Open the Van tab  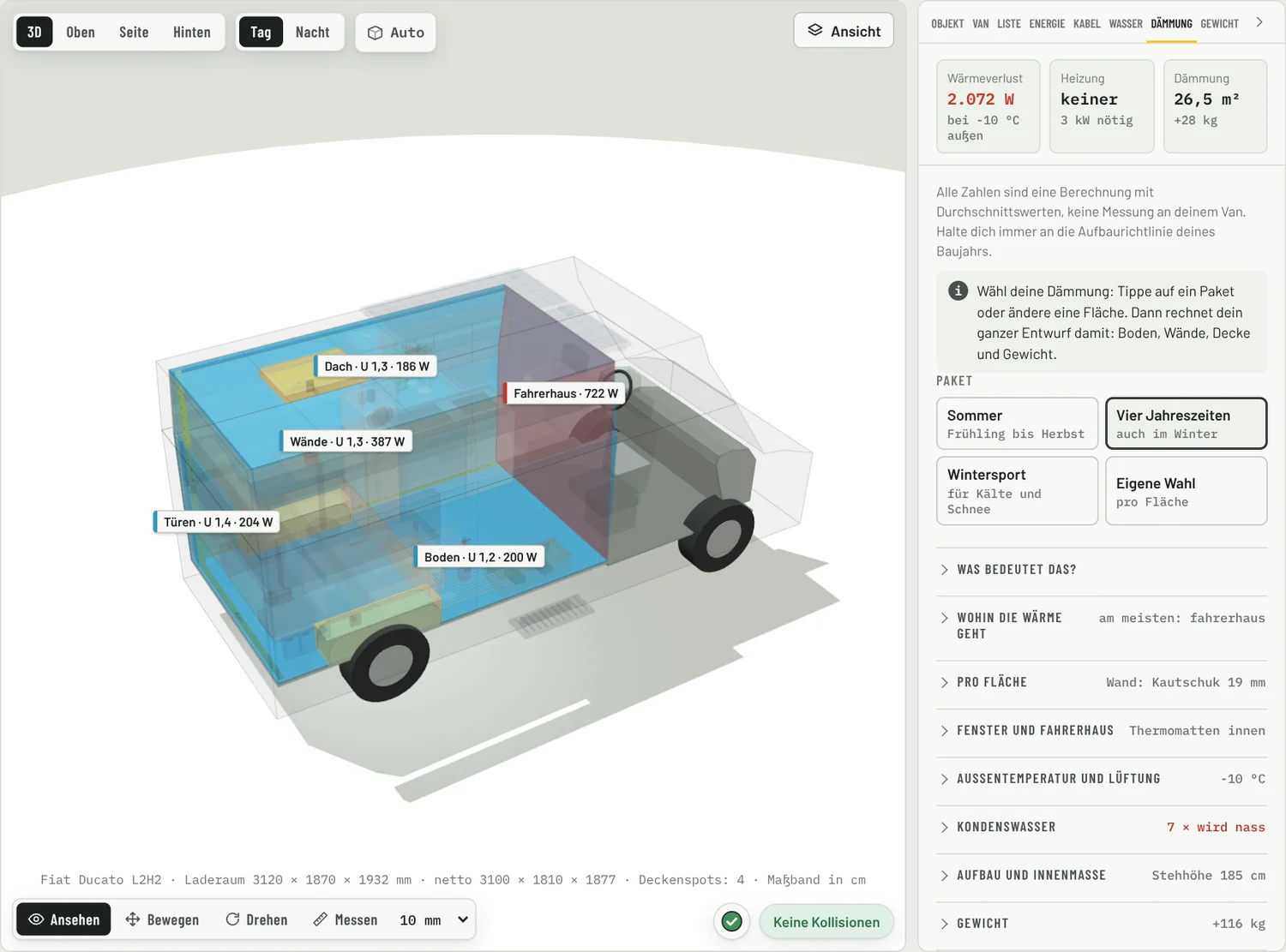point(981,24)
